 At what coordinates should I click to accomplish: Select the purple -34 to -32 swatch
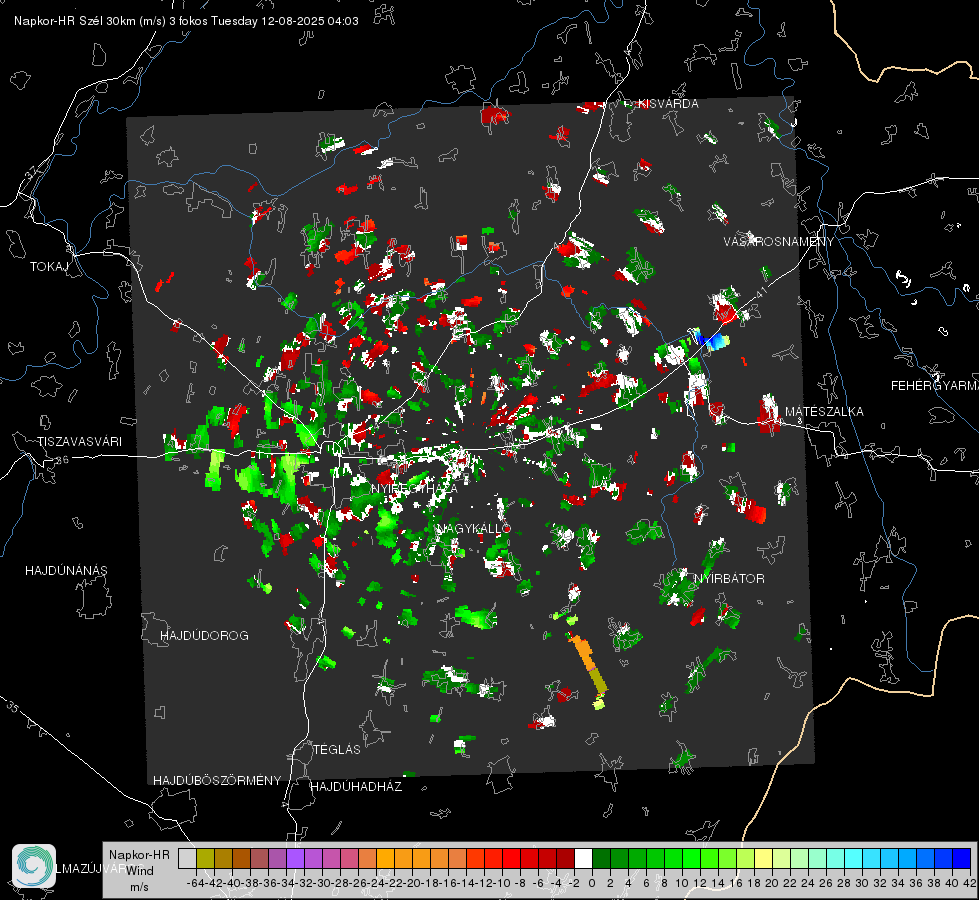pyautogui.click(x=295, y=858)
